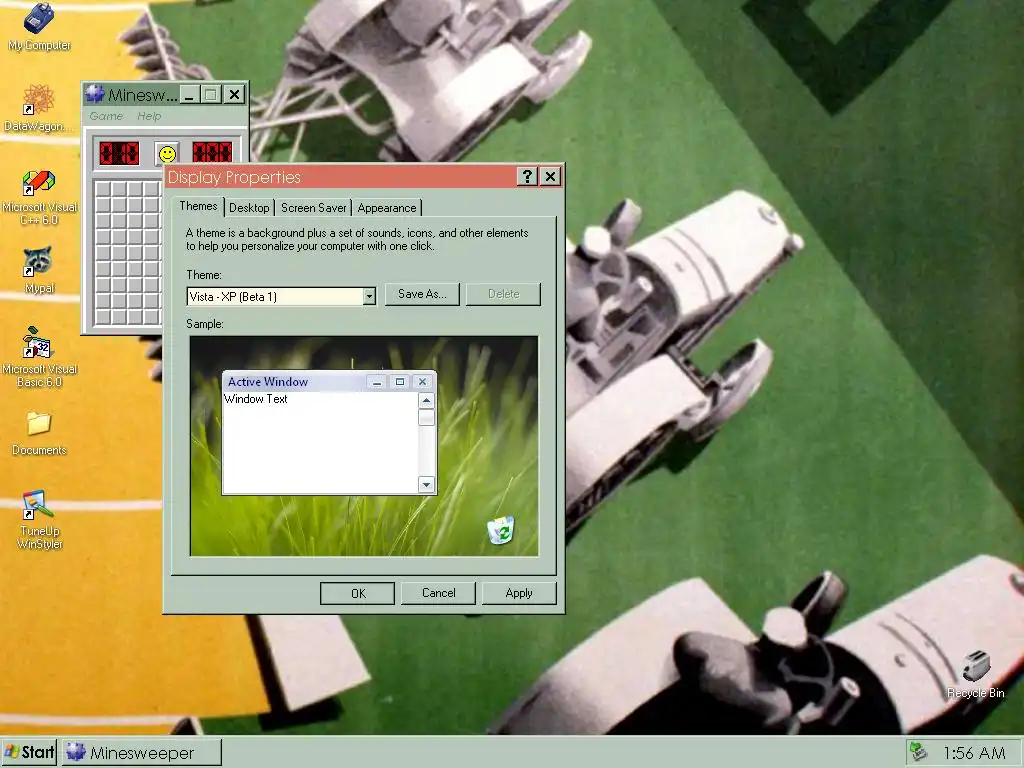Switch to the Appearance tab
The height and width of the screenshot is (768, 1024).
[x=387, y=208]
